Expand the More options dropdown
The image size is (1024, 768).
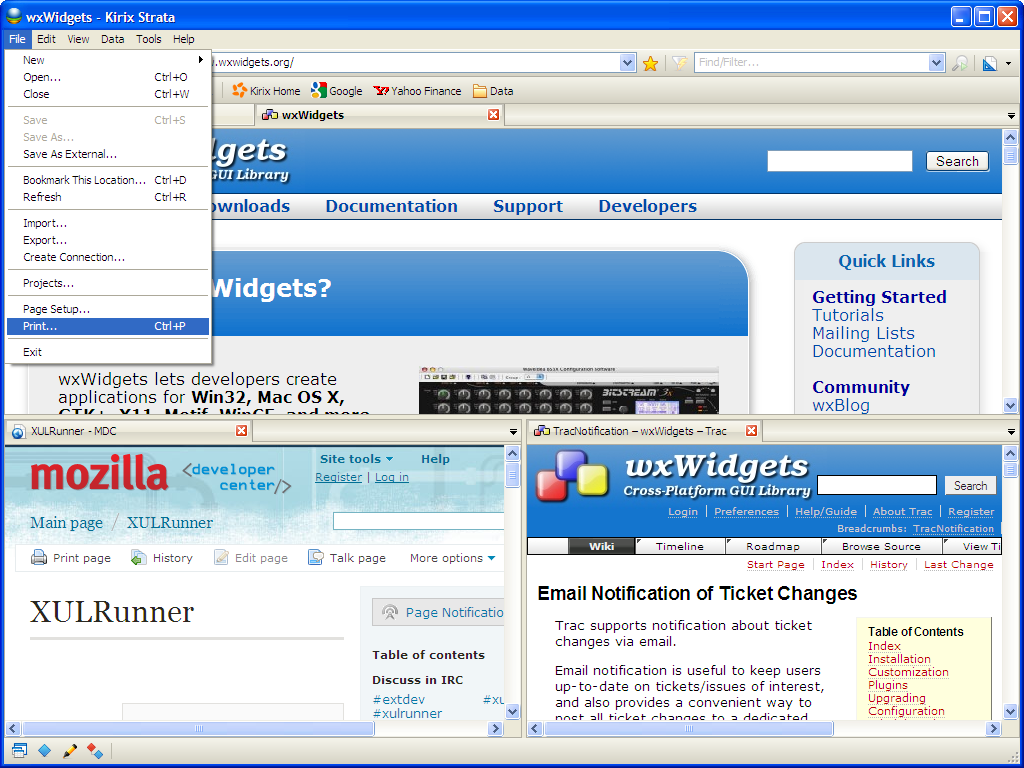point(453,558)
